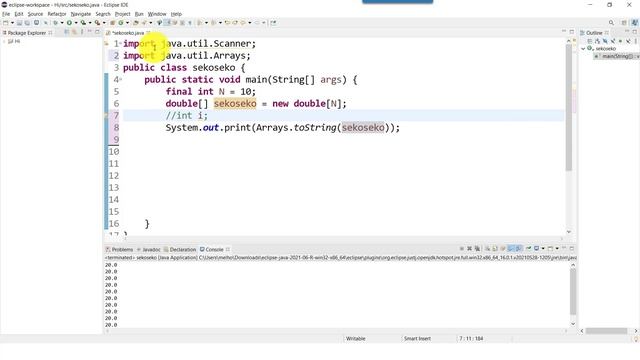Minimize the Package Explorer view
This screenshot has width=640, height=360.
[x=90, y=31]
